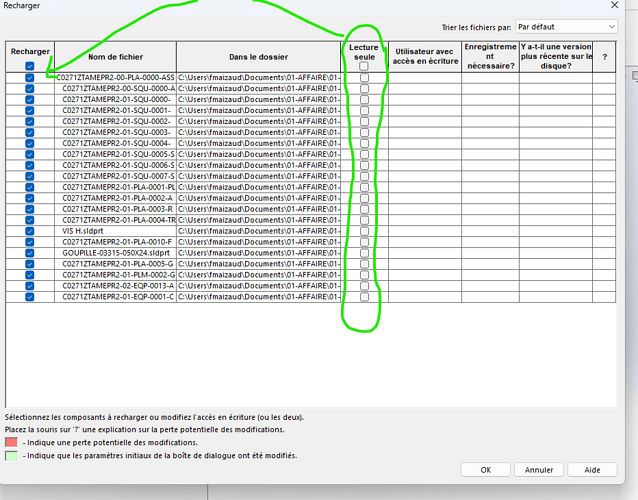Uncheck Recharger for C0271ZTAMEPR2-02-EQP-0013-A
This screenshot has width=638, height=500.
(30, 286)
